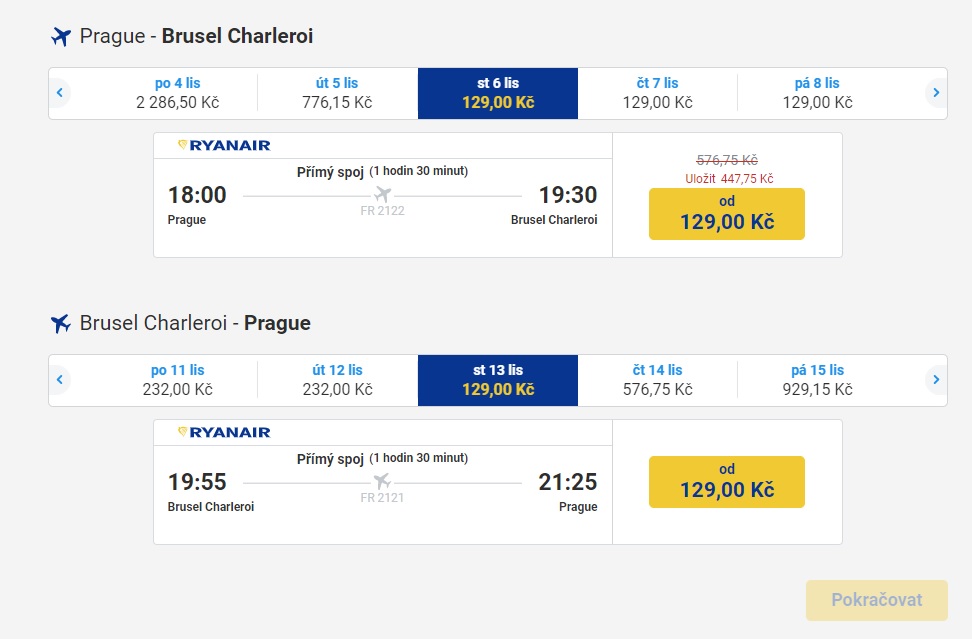Image resolution: width=972 pixels, height=639 pixels.
Task: Click the Ryanair logo on outbound flight
Action: (224, 146)
